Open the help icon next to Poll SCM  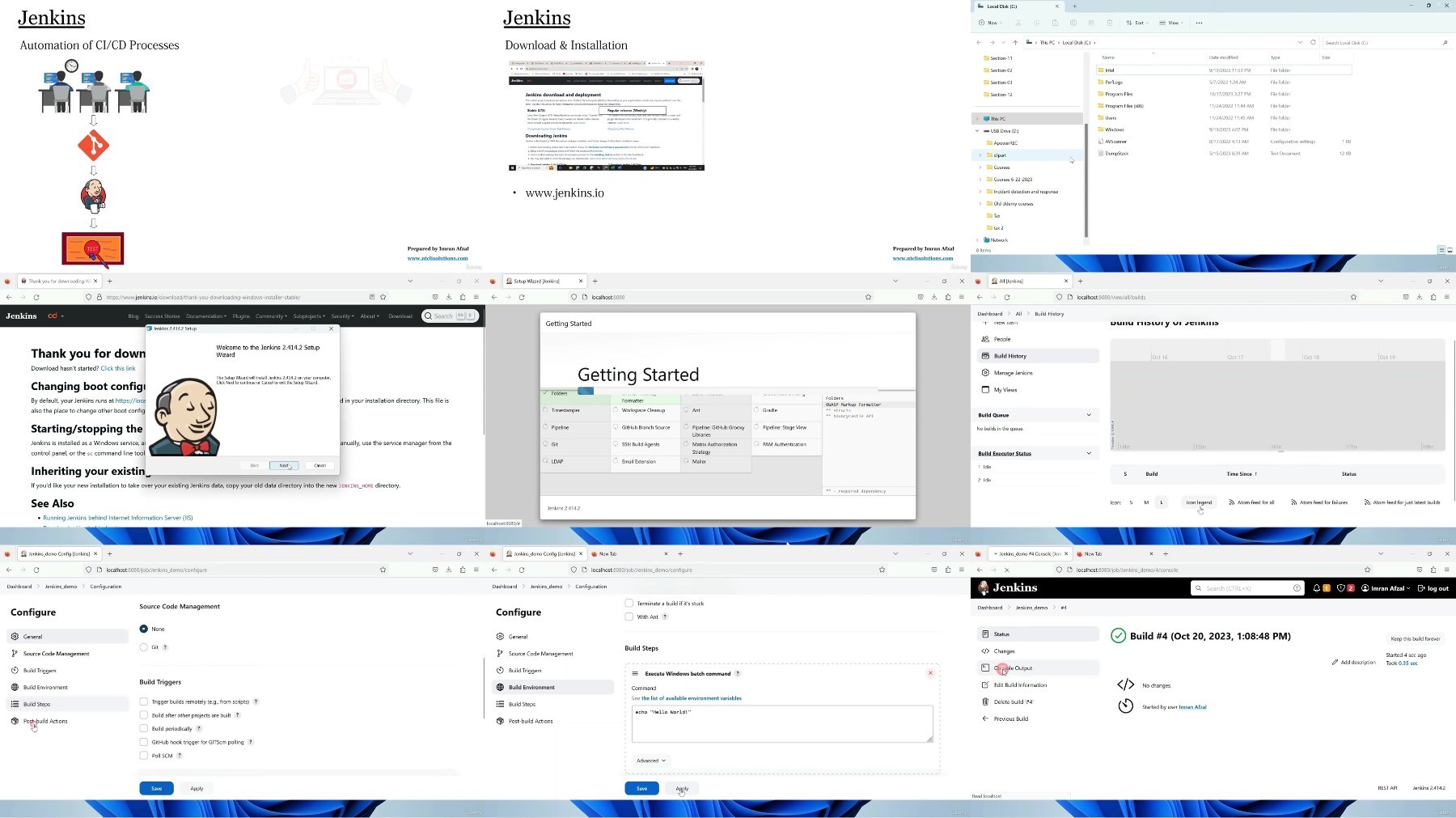(180, 756)
